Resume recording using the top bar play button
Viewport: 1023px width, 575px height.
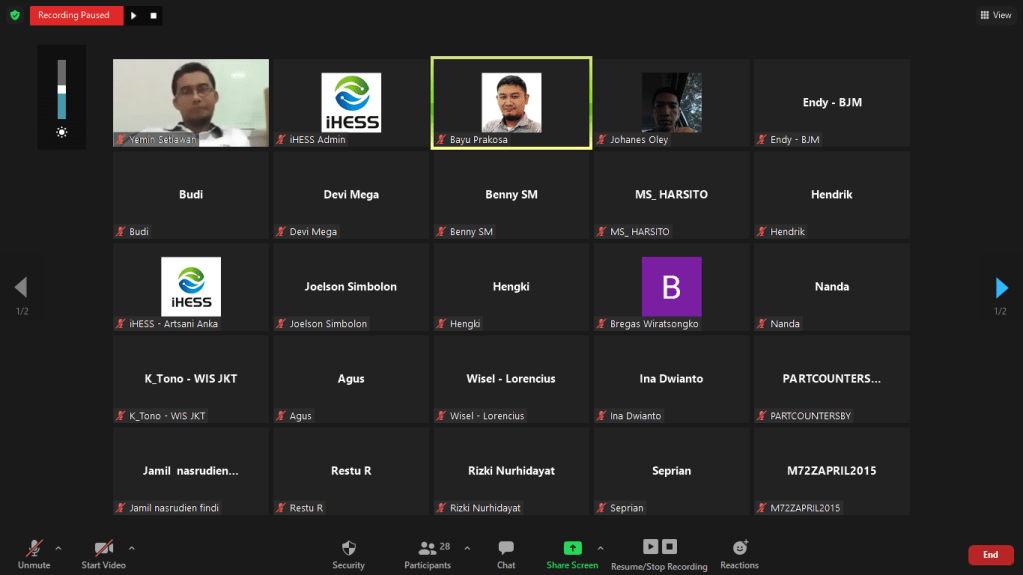[134, 16]
